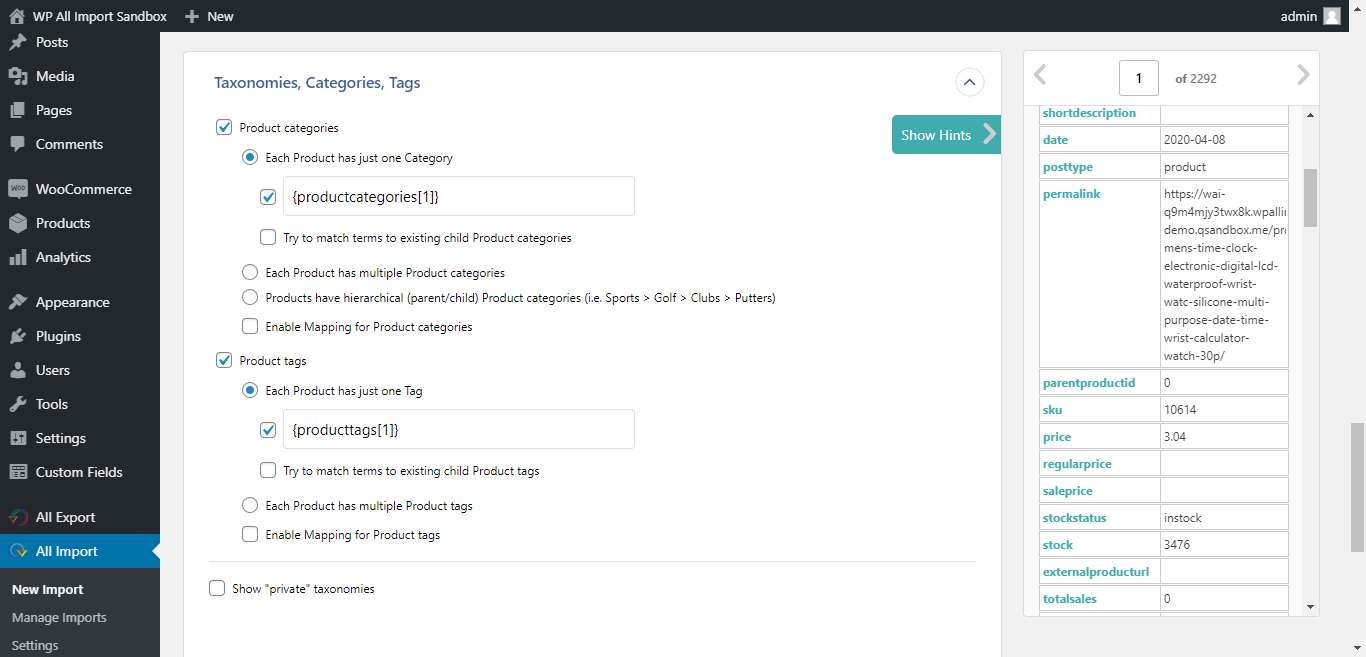Click the Appearance paintbrush icon
Image resolution: width=1366 pixels, height=657 pixels.
coord(17,302)
